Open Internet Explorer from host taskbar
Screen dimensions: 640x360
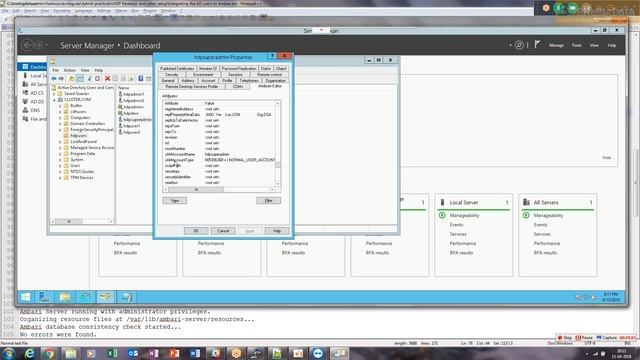click(x=29, y=353)
